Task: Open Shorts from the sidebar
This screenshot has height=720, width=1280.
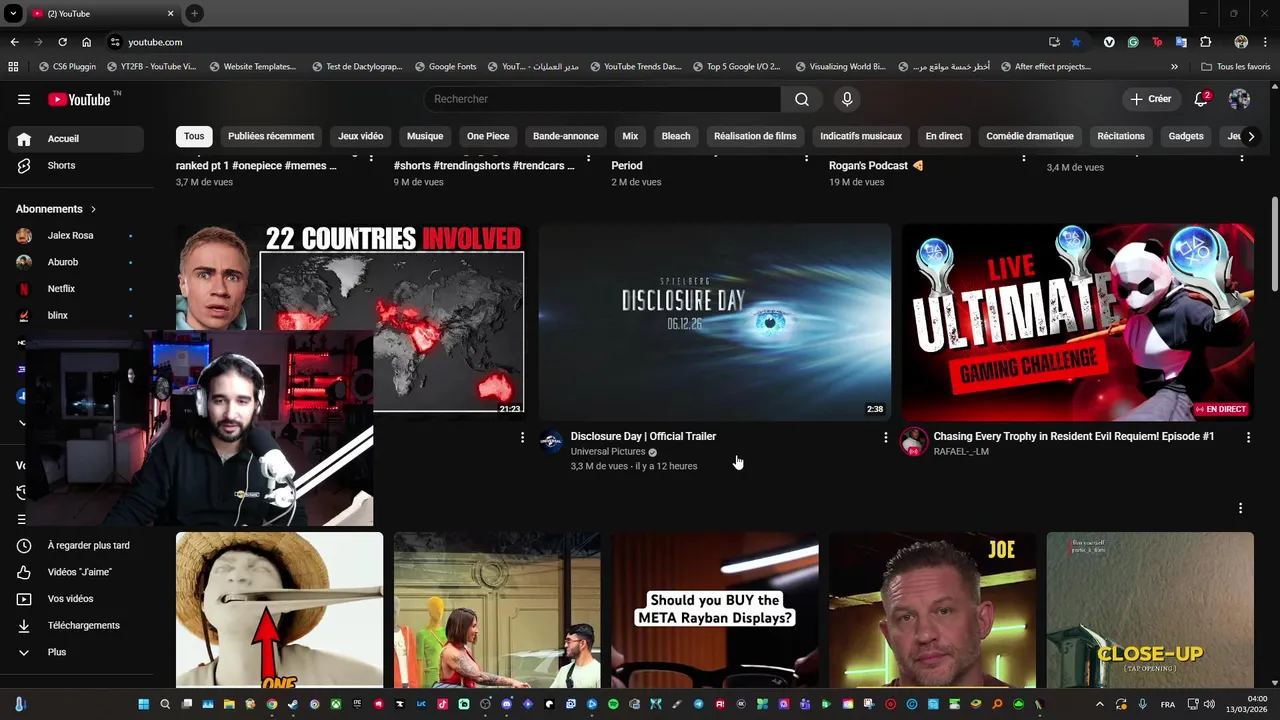Action: 76,165
